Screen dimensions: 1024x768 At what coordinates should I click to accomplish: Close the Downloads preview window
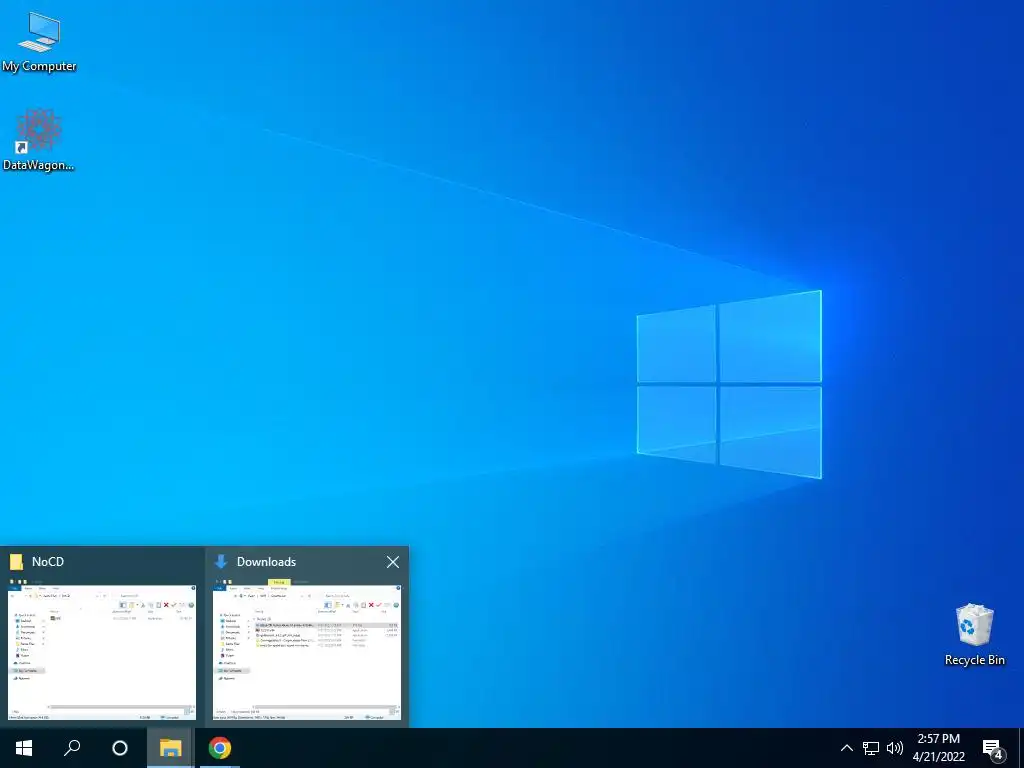point(392,562)
